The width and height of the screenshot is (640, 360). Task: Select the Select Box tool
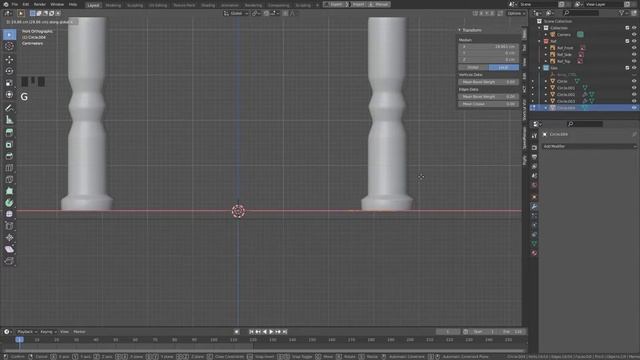point(9,35)
